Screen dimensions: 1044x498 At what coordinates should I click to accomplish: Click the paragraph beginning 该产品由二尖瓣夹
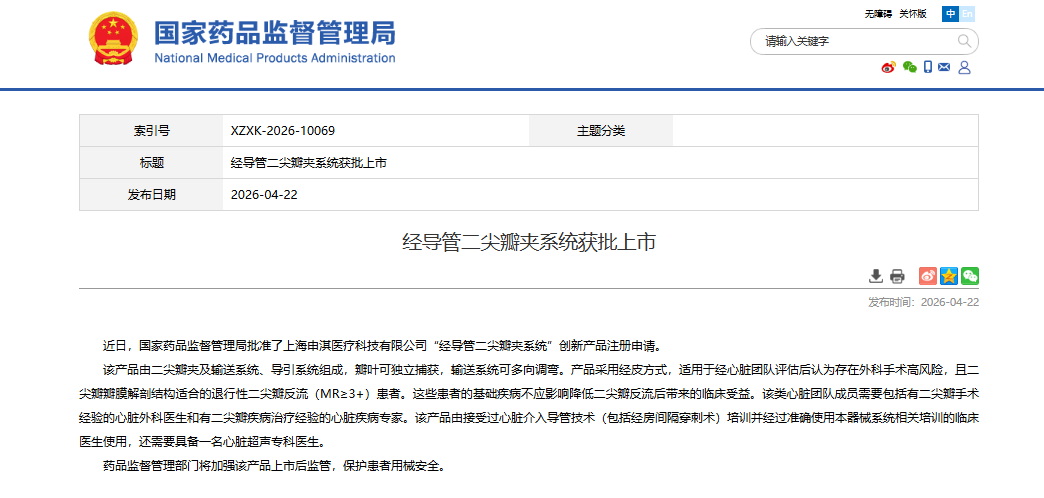click(x=529, y=404)
